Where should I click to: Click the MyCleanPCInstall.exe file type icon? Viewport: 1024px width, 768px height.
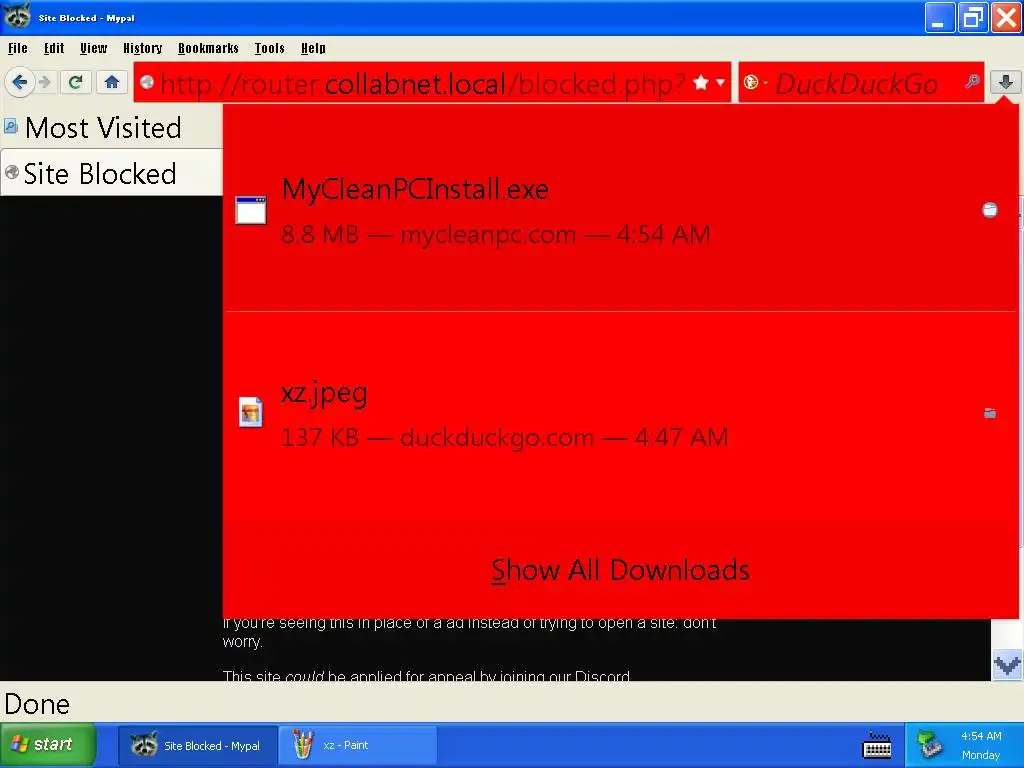(x=251, y=210)
